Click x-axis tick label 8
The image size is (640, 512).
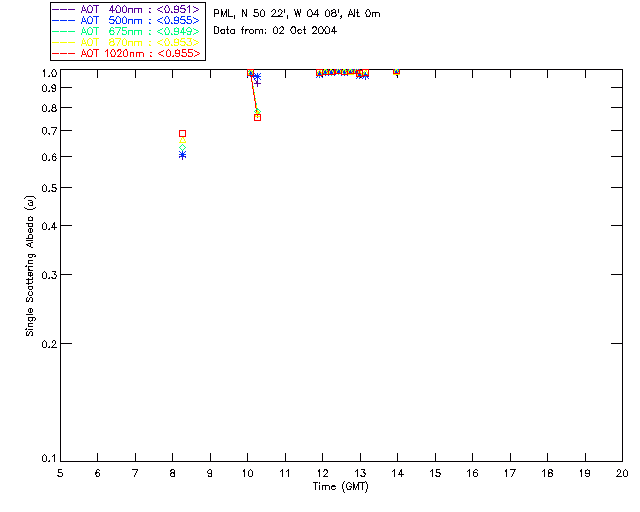pyautogui.click(x=173, y=473)
